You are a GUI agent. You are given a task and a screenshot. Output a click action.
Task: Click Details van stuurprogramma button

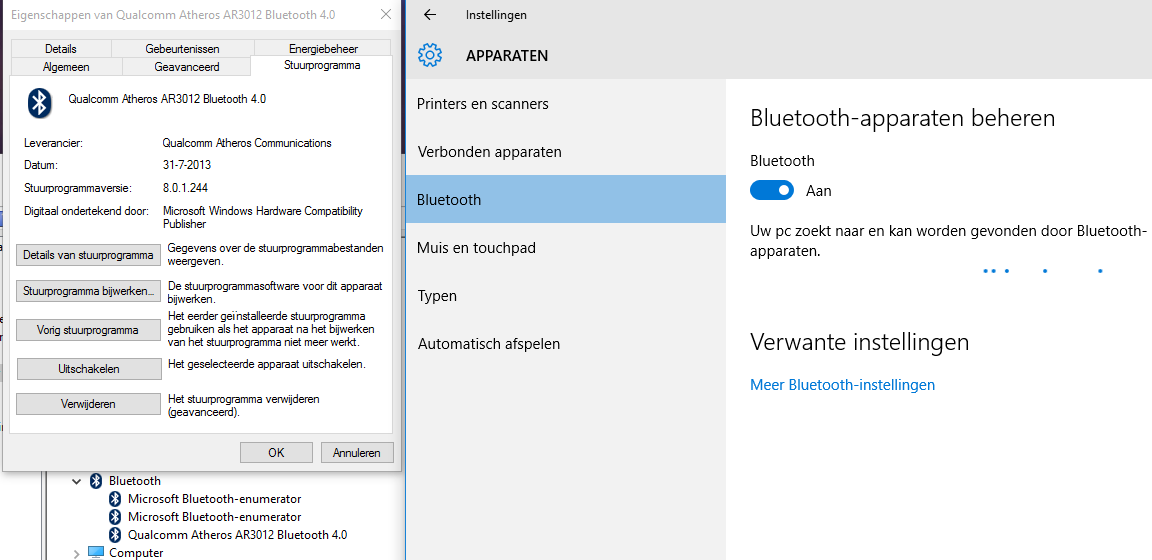coord(88,255)
